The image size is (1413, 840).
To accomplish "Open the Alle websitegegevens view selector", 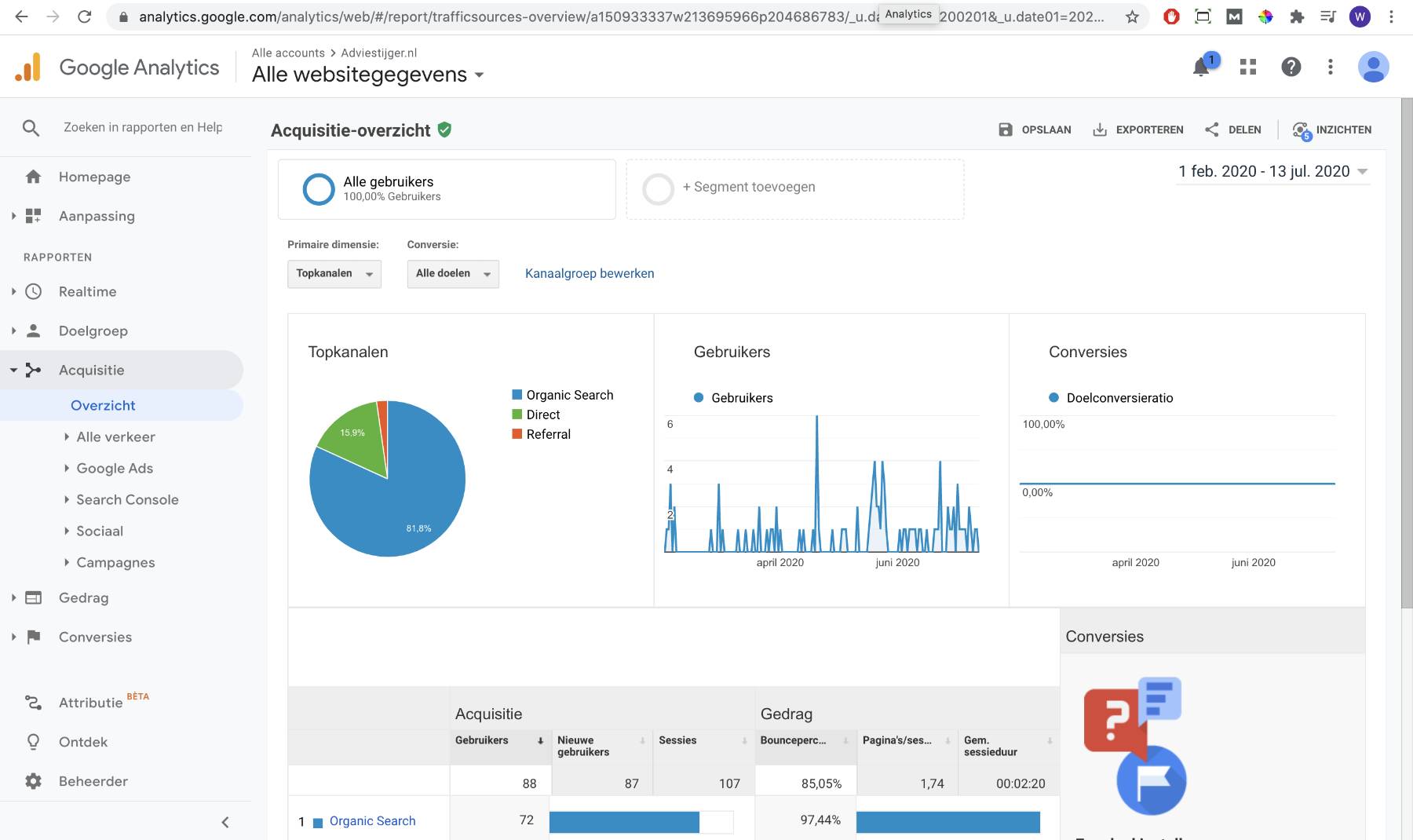I will click(x=367, y=75).
